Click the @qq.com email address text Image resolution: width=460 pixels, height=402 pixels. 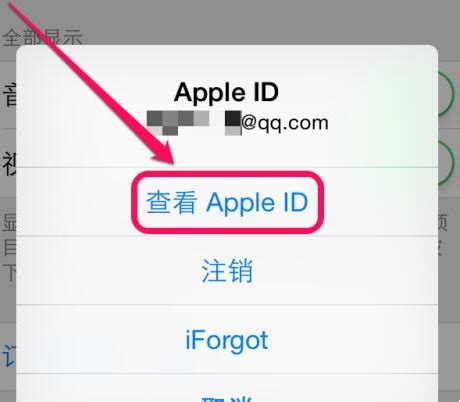(285, 123)
